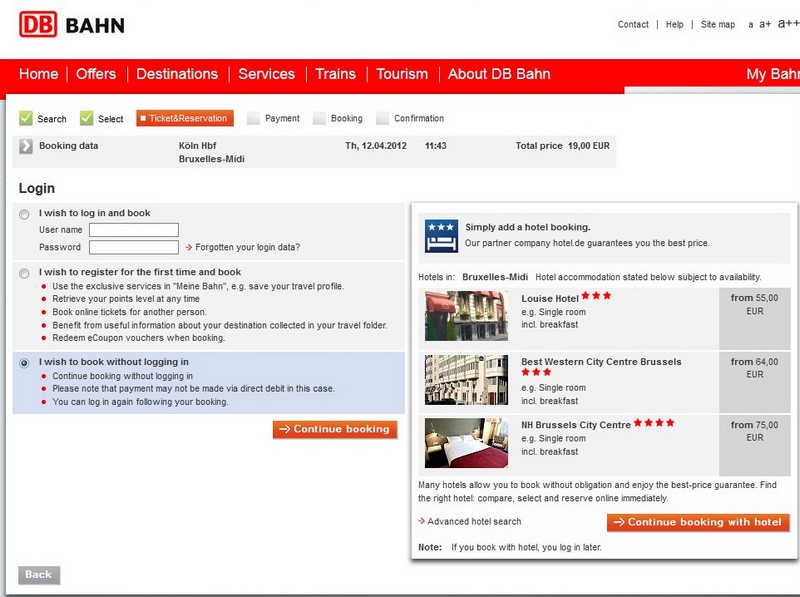The image size is (800, 597).
Task: Select 'I wish to book without logging in'
Action: tap(24, 363)
